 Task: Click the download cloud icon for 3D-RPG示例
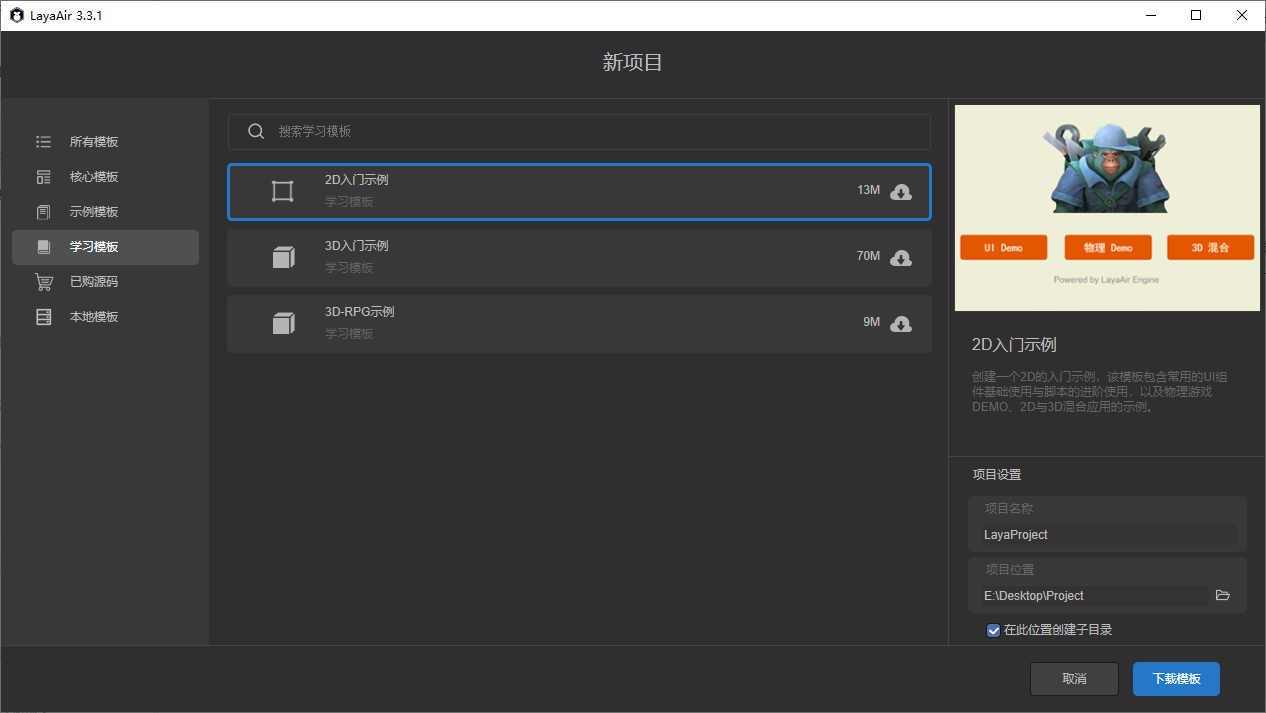pyautogui.click(x=901, y=324)
